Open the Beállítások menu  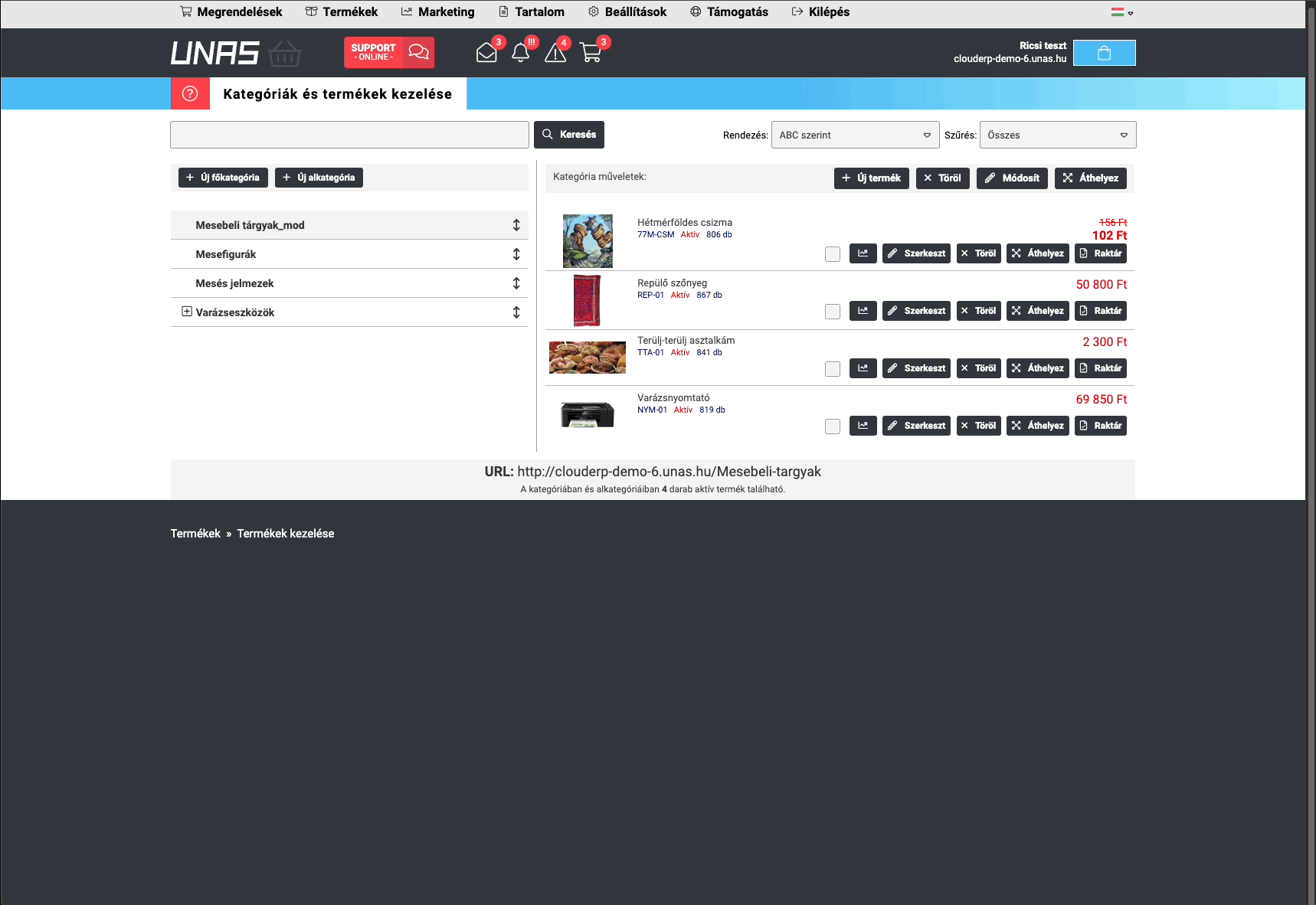point(627,12)
